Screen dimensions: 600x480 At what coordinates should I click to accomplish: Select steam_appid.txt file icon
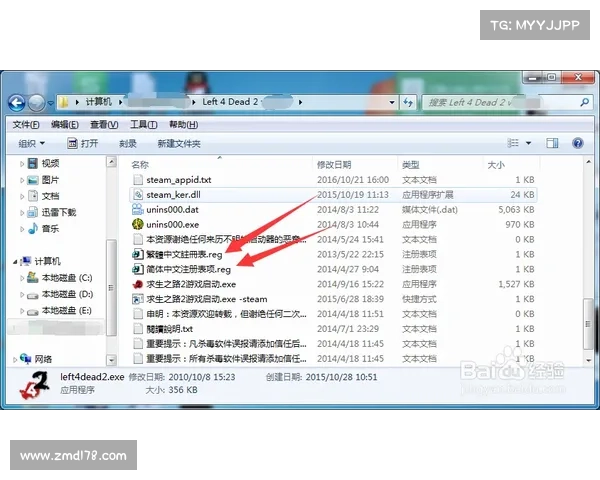point(138,180)
